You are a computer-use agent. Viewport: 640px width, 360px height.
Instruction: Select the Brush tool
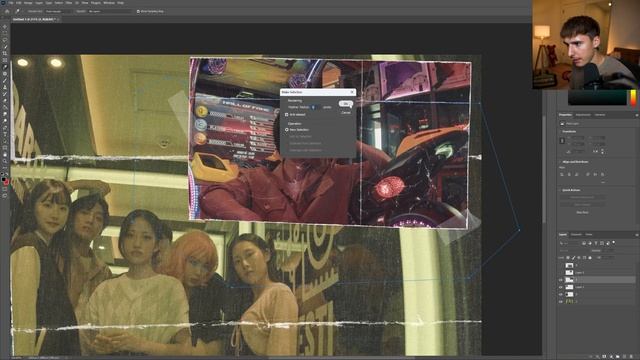[x=4, y=80]
